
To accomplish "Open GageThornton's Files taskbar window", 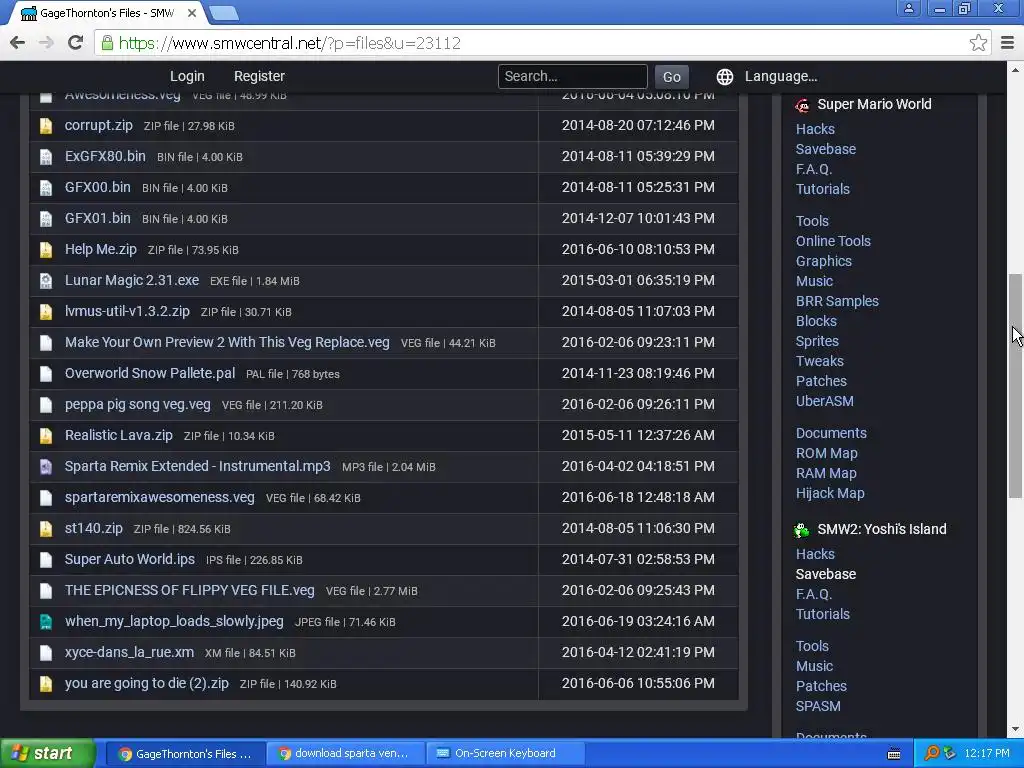I will coord(185,754).
